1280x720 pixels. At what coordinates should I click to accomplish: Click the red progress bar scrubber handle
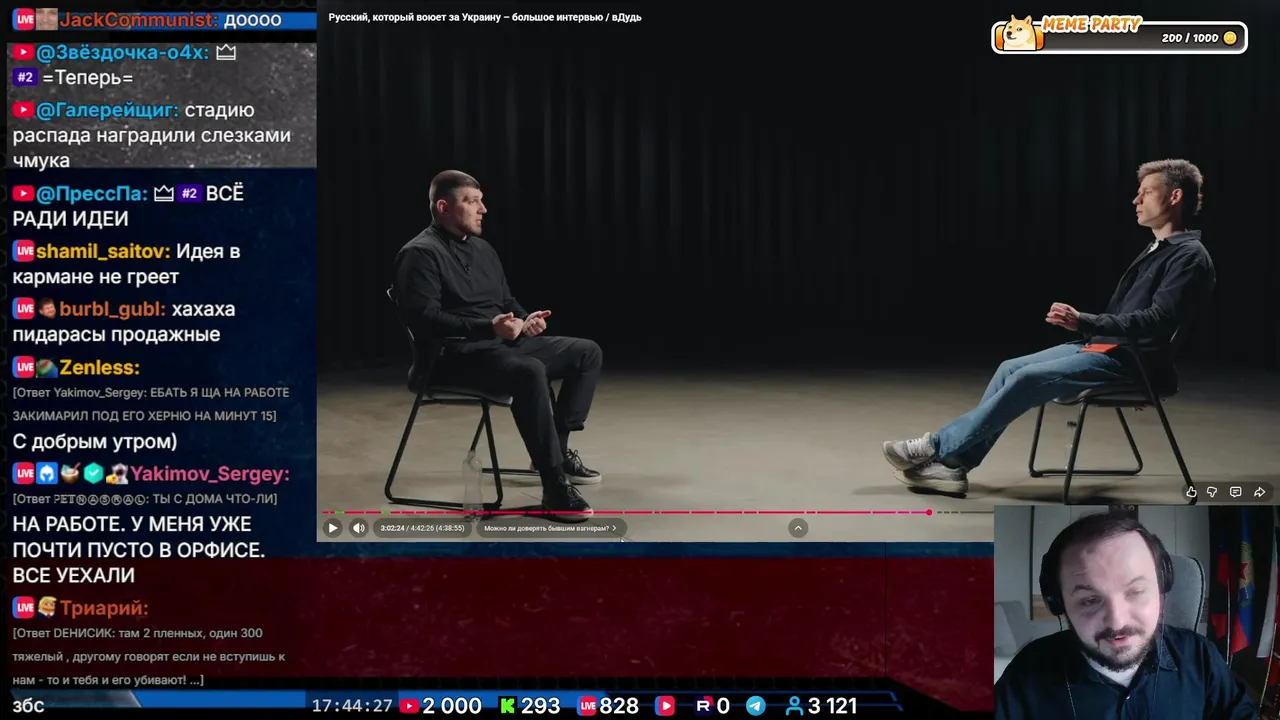[x=928, y=512]
